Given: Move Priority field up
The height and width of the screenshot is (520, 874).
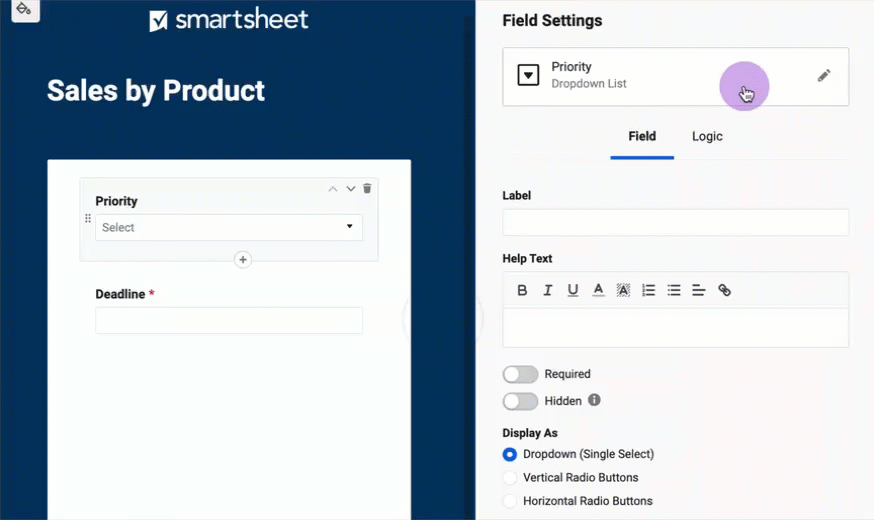Looking at the screenshot, I should click(333, 189).
